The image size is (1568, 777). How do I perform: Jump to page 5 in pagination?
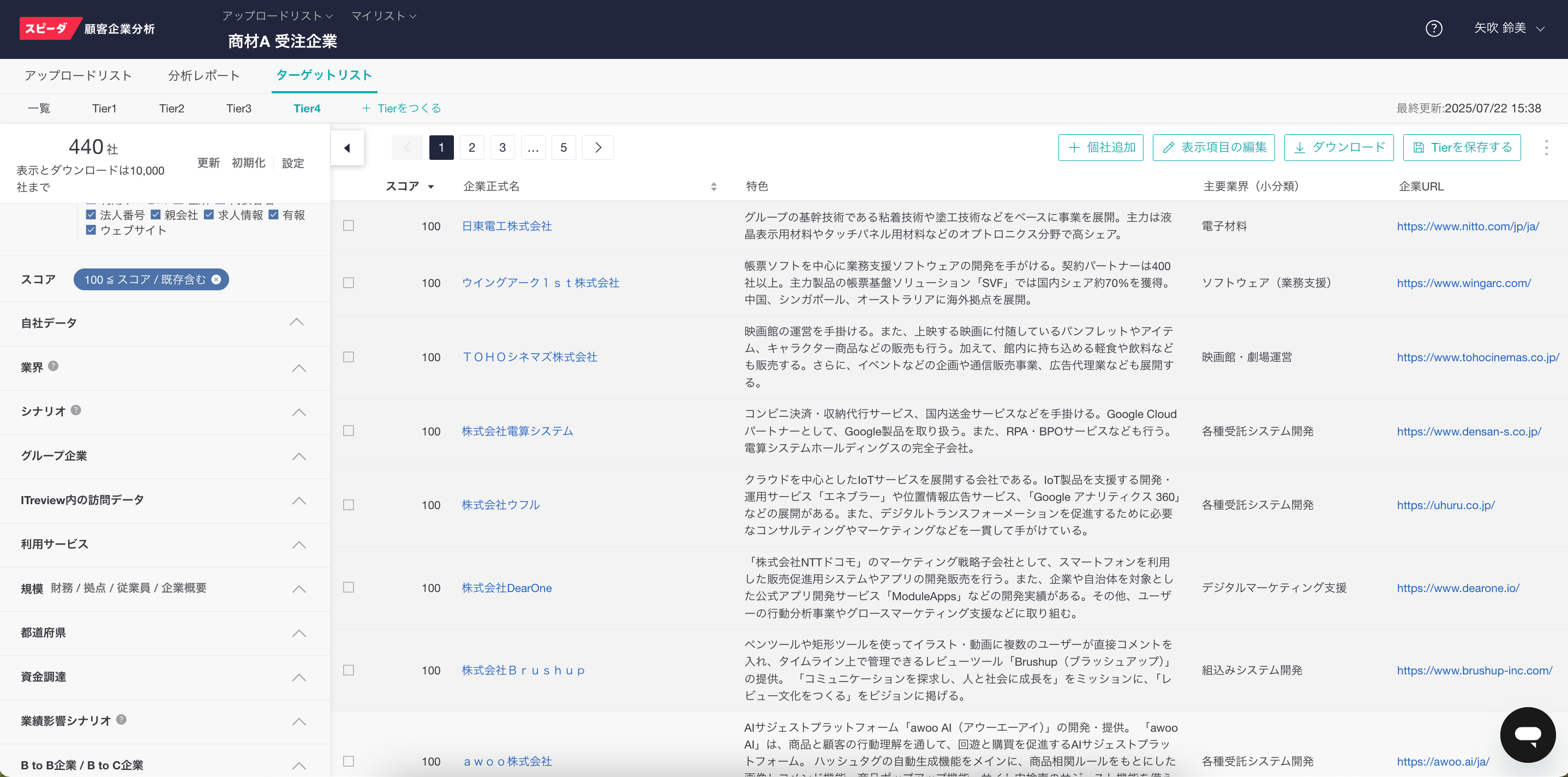click(x=563, y=148)
